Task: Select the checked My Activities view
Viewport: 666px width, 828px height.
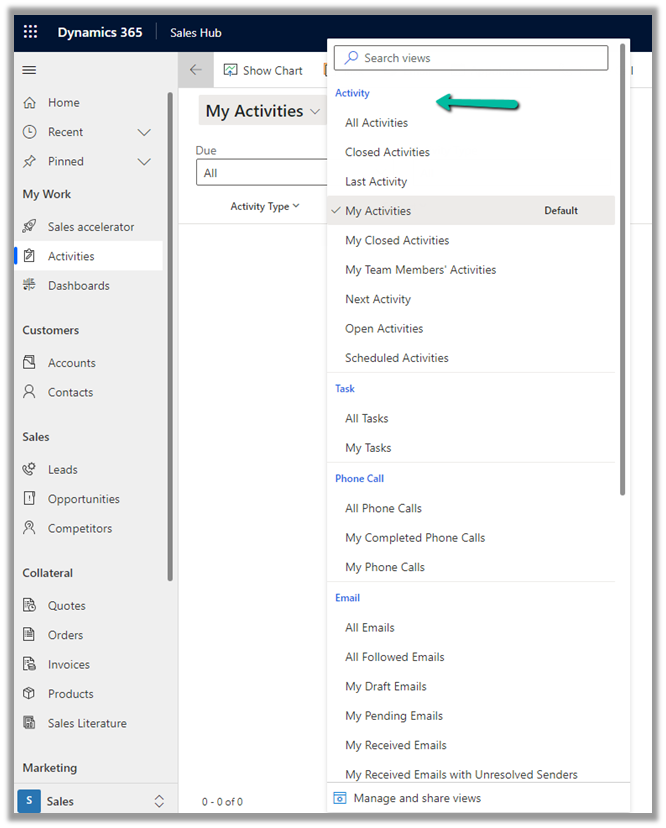Action: (378, 211)
